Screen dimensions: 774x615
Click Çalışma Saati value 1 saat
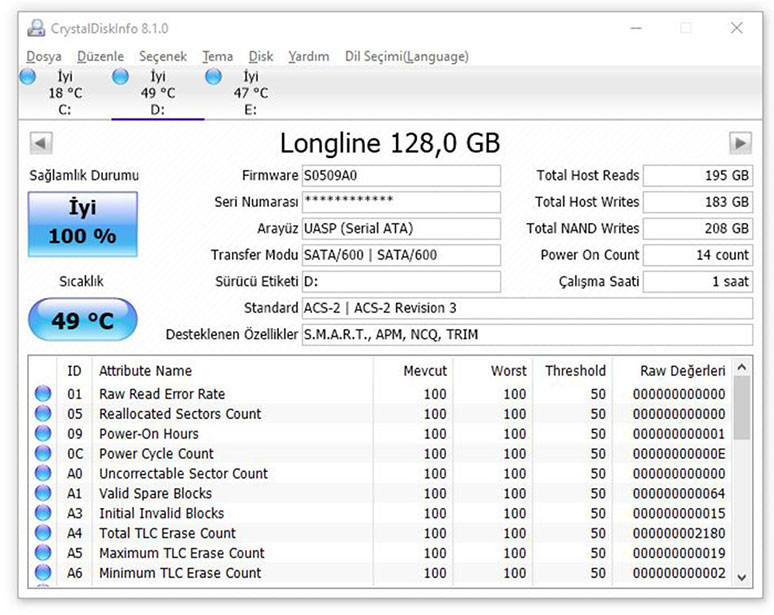click(698, 281)
